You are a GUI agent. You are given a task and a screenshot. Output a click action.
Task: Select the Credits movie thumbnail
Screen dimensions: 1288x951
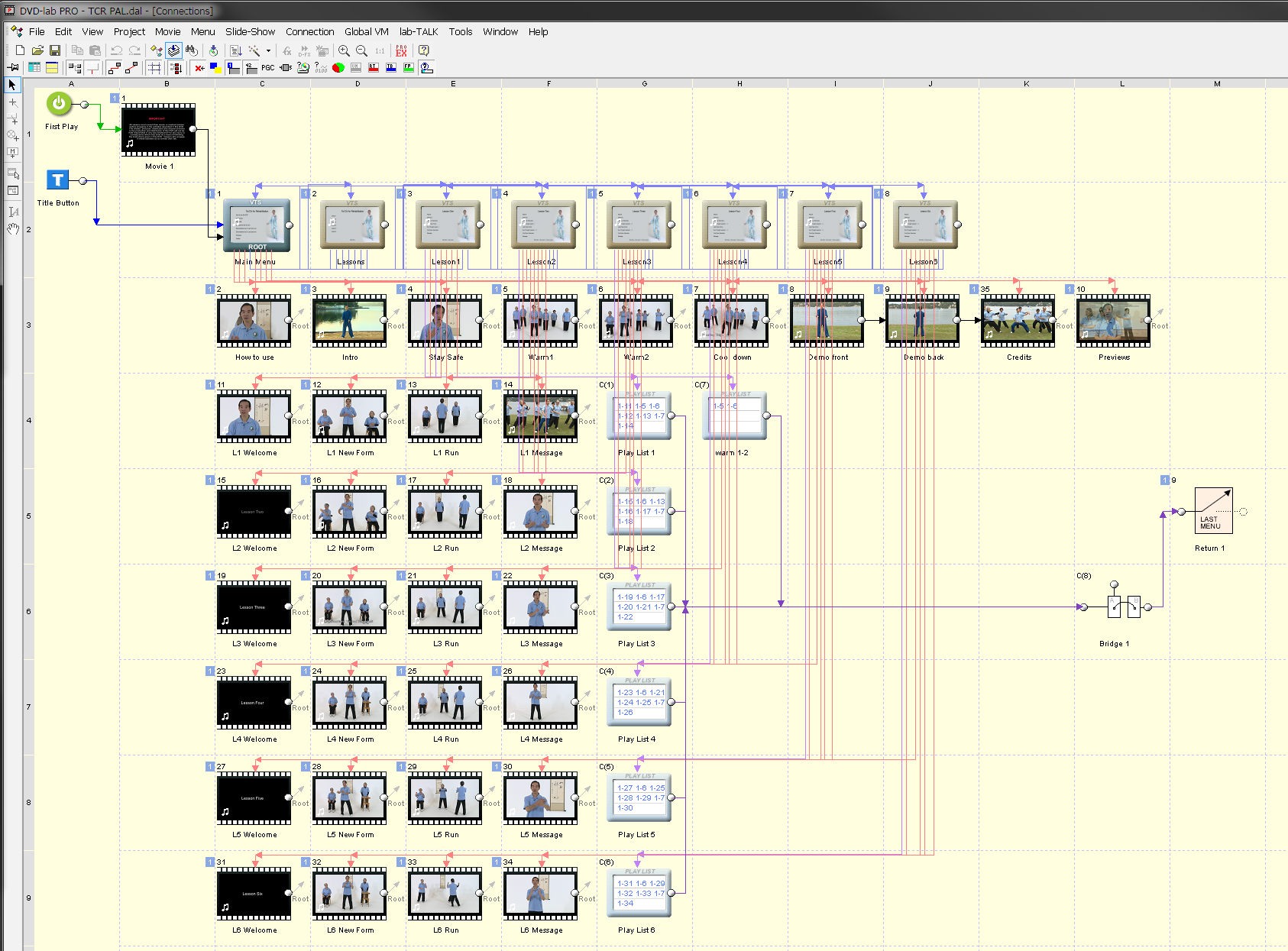(x=1018, y=321)
